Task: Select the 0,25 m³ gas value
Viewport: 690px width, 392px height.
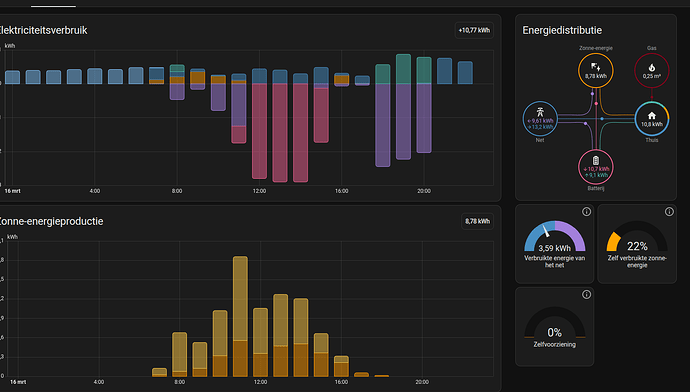Action: point(652,76)
